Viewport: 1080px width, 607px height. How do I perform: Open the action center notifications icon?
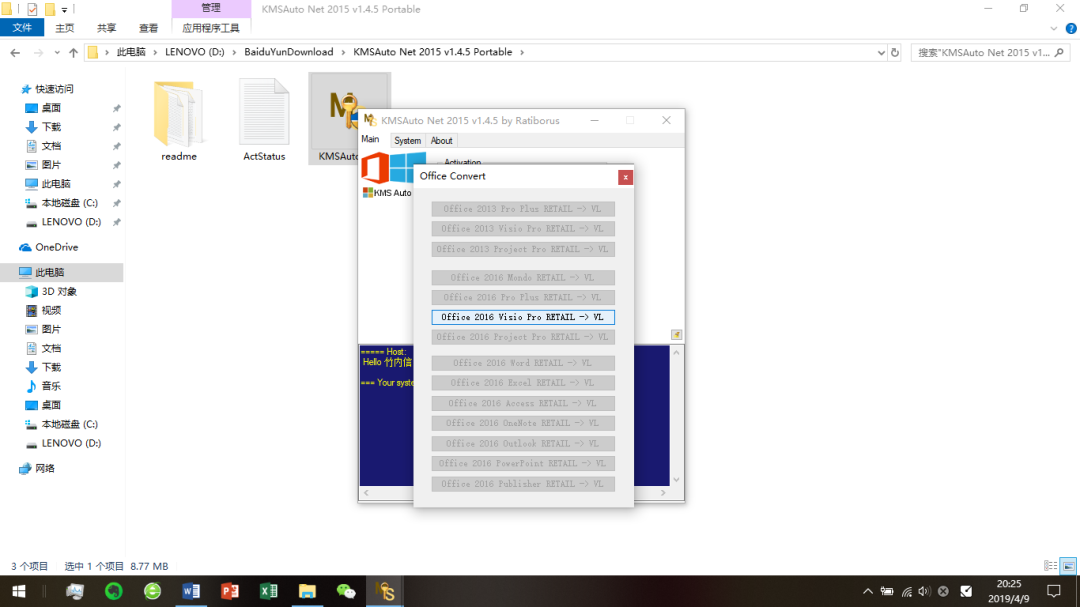1054,591
